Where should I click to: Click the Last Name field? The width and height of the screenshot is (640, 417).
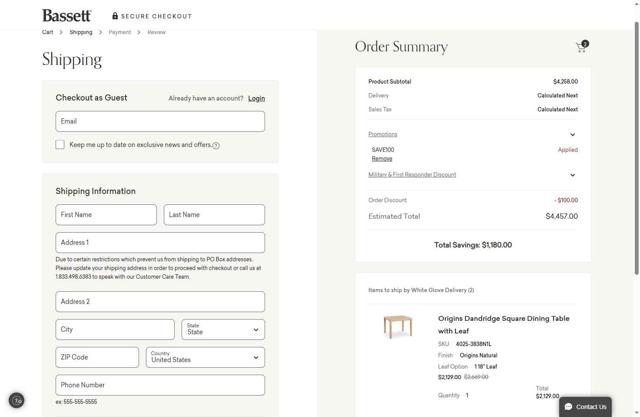point(214,215)
